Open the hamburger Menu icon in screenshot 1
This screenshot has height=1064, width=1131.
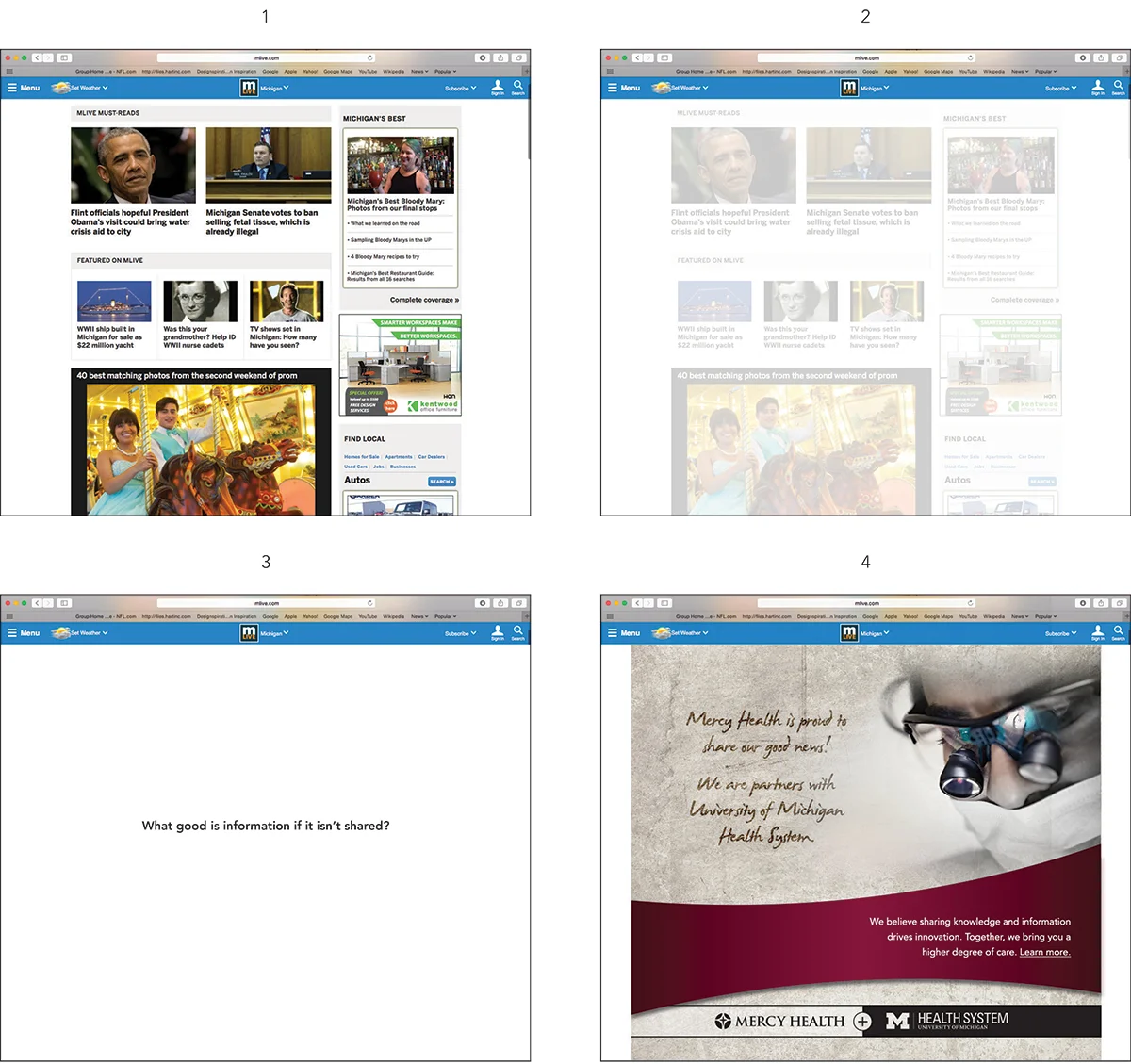(x=12, y=88)
